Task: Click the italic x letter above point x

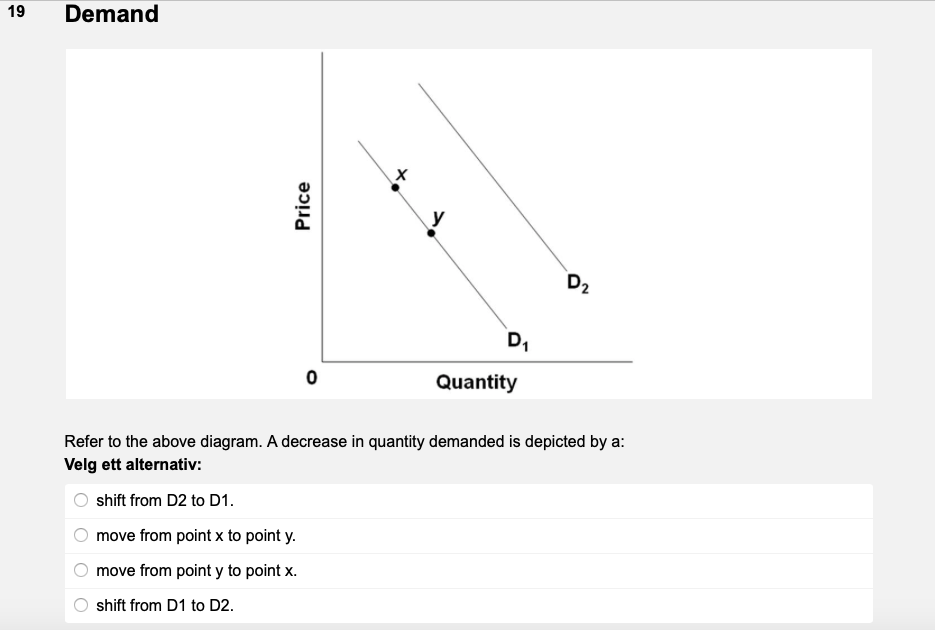Action: pyautogui.click(x=401, y=174)
